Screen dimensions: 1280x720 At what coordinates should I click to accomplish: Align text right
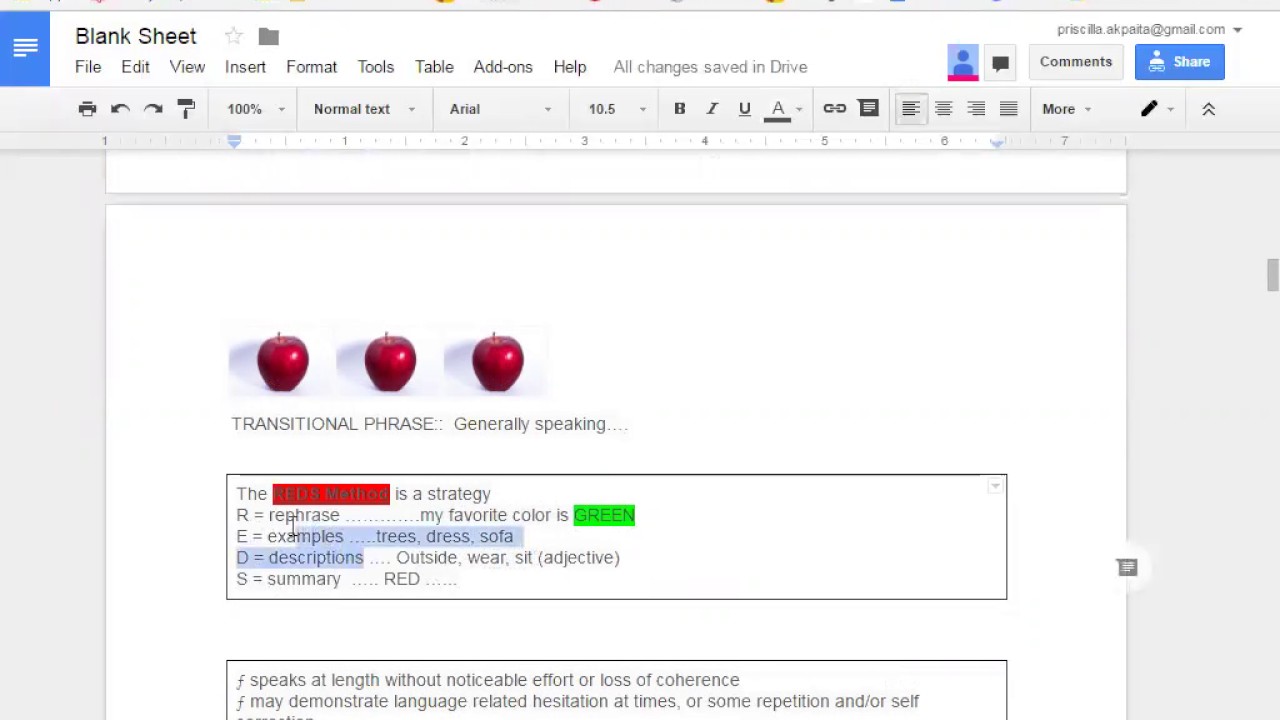pos(976,109)
